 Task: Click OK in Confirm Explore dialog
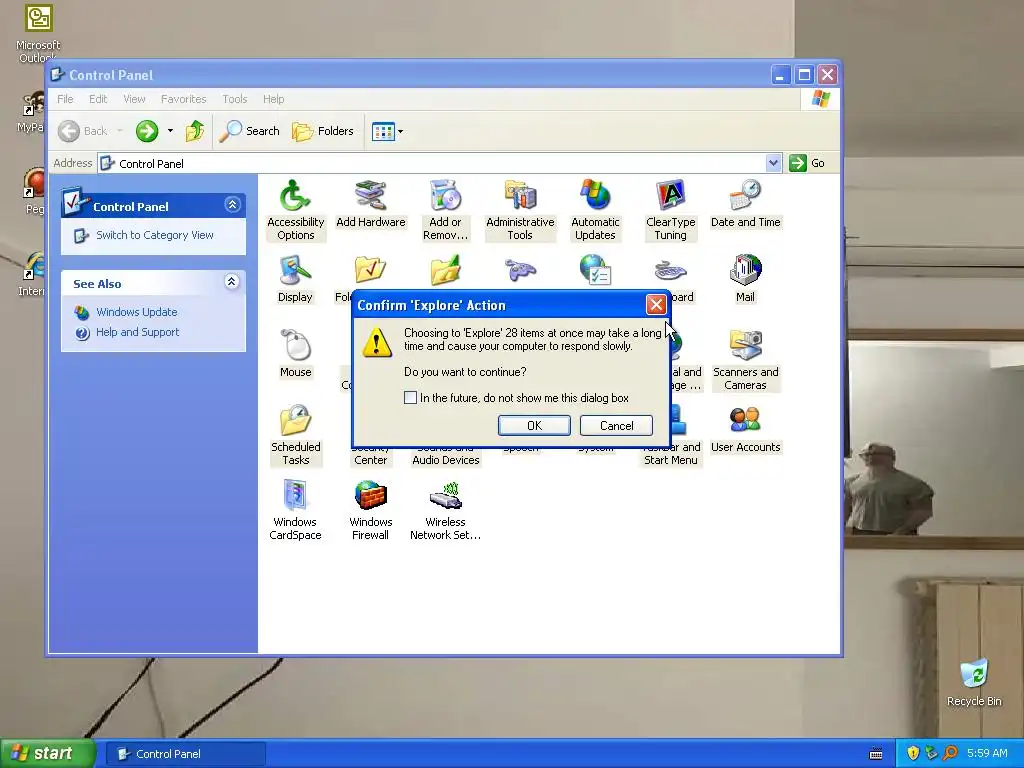point(534,425)
